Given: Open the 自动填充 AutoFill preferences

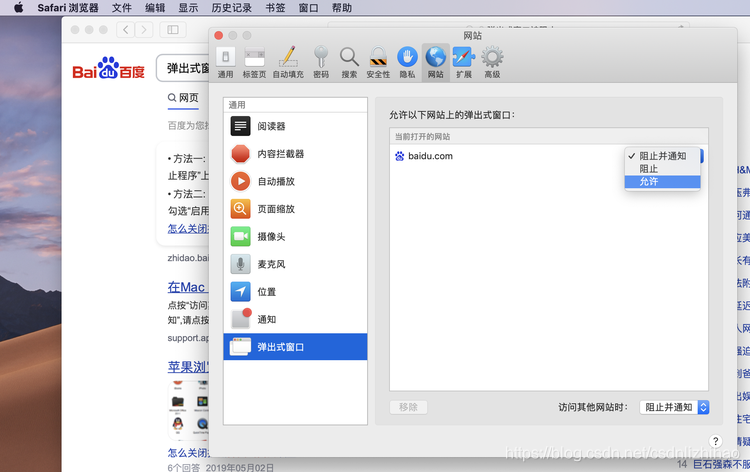Looking at the screenshot, I should coord(288,63).
